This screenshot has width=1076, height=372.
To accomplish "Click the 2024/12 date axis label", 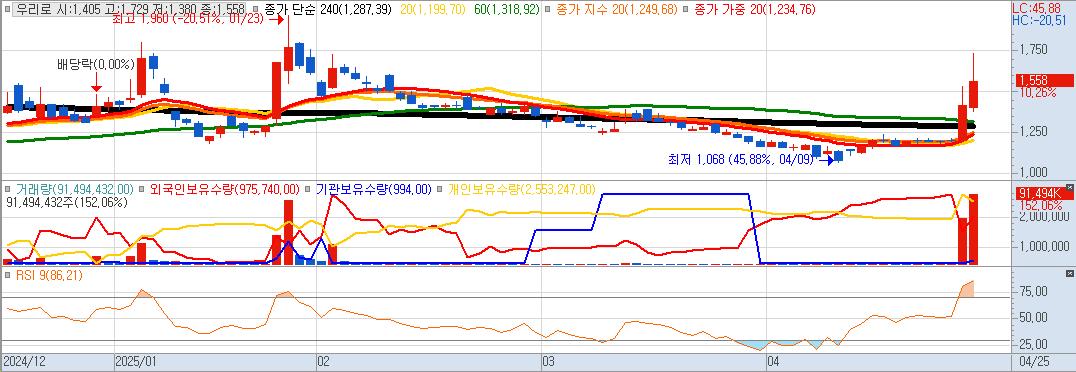I will tap(24, 361).
